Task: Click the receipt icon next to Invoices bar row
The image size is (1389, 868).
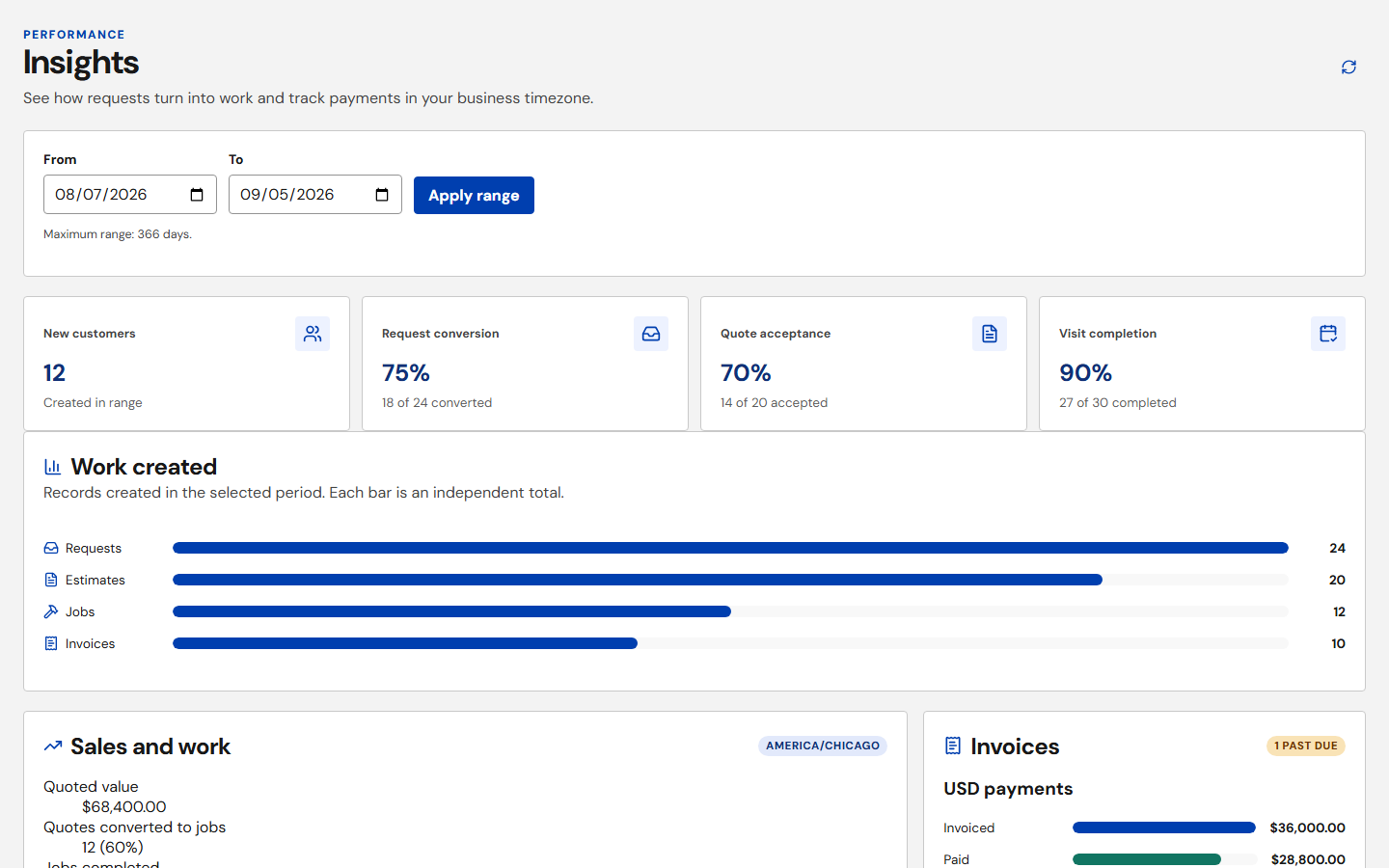Action: point(51,643)
